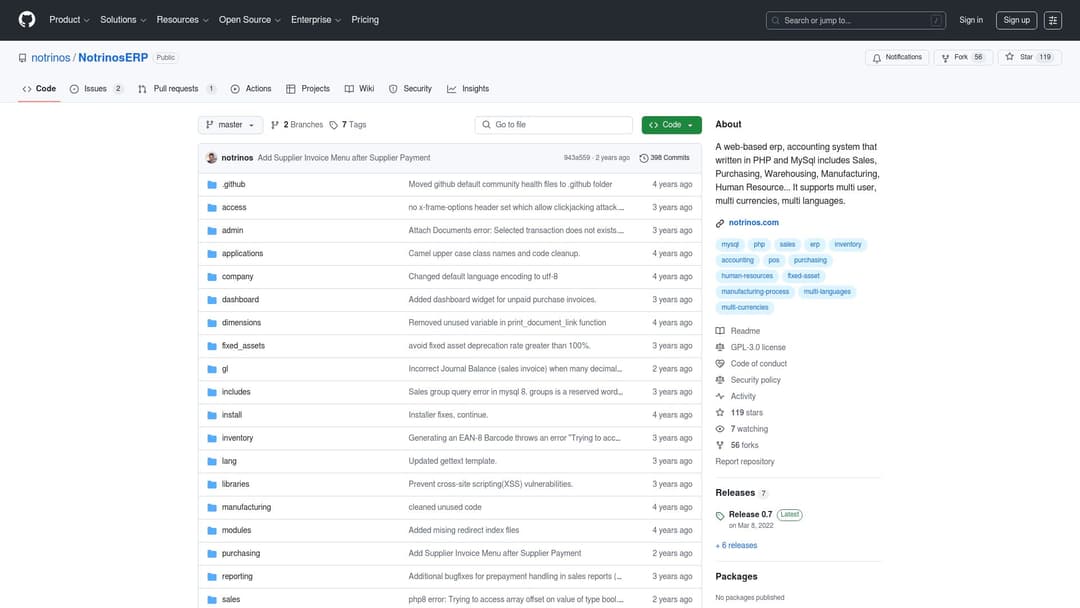The height and width of the screenshot is (608, 1080).
Task: Click the folder icon for libraries
Action: coord(212,484)
